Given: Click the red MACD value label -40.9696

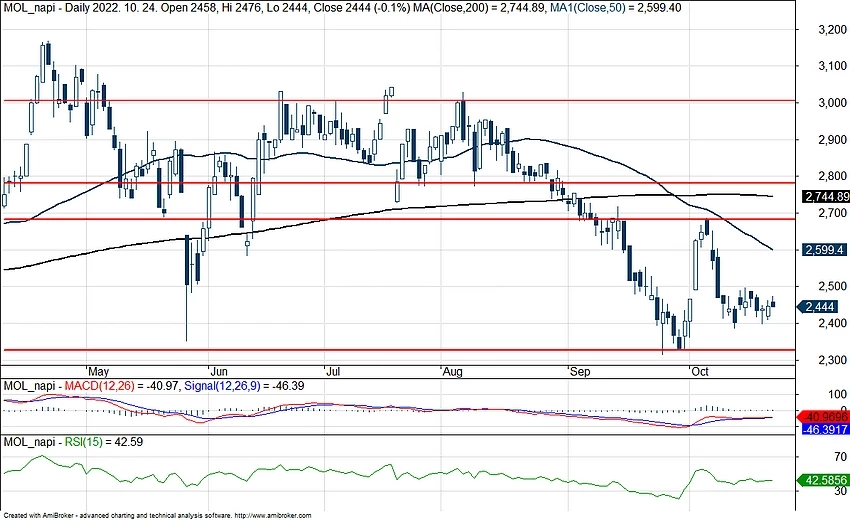Looking at the screenshot, I should point(825,417).
